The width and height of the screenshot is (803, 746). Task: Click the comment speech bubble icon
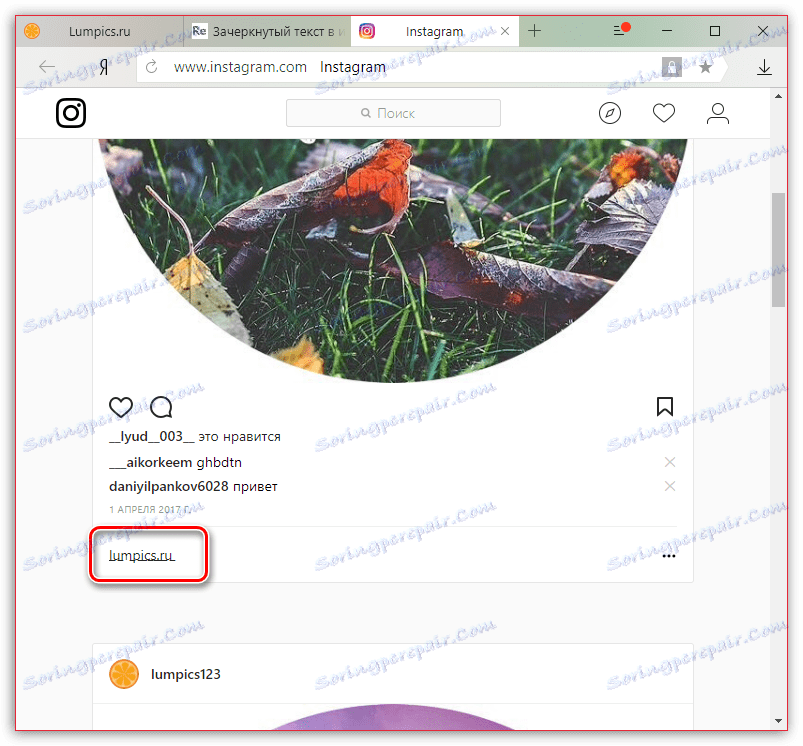pos(161,407)
